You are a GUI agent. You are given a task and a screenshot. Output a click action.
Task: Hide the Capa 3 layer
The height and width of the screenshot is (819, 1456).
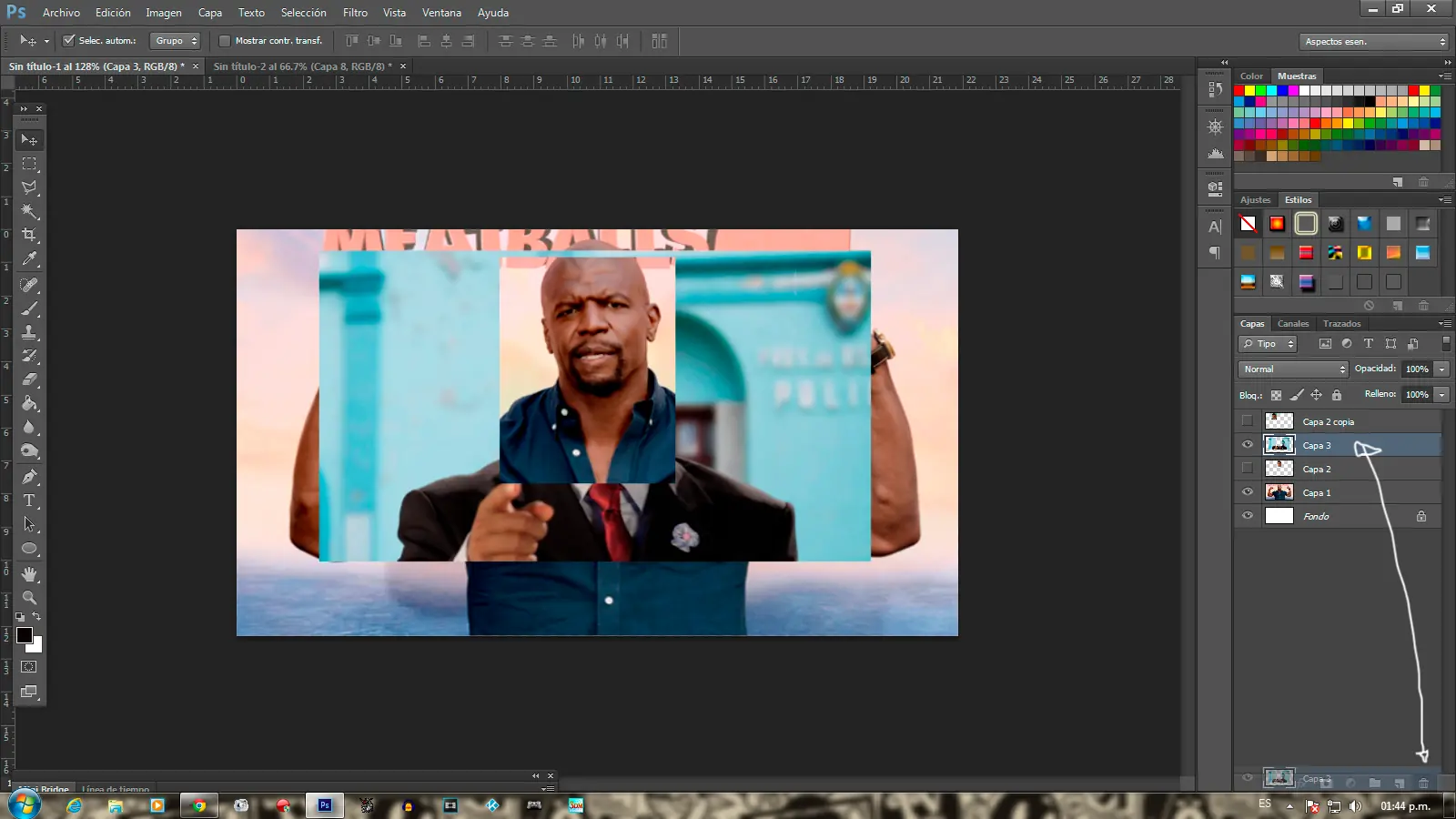(1248, 445)
